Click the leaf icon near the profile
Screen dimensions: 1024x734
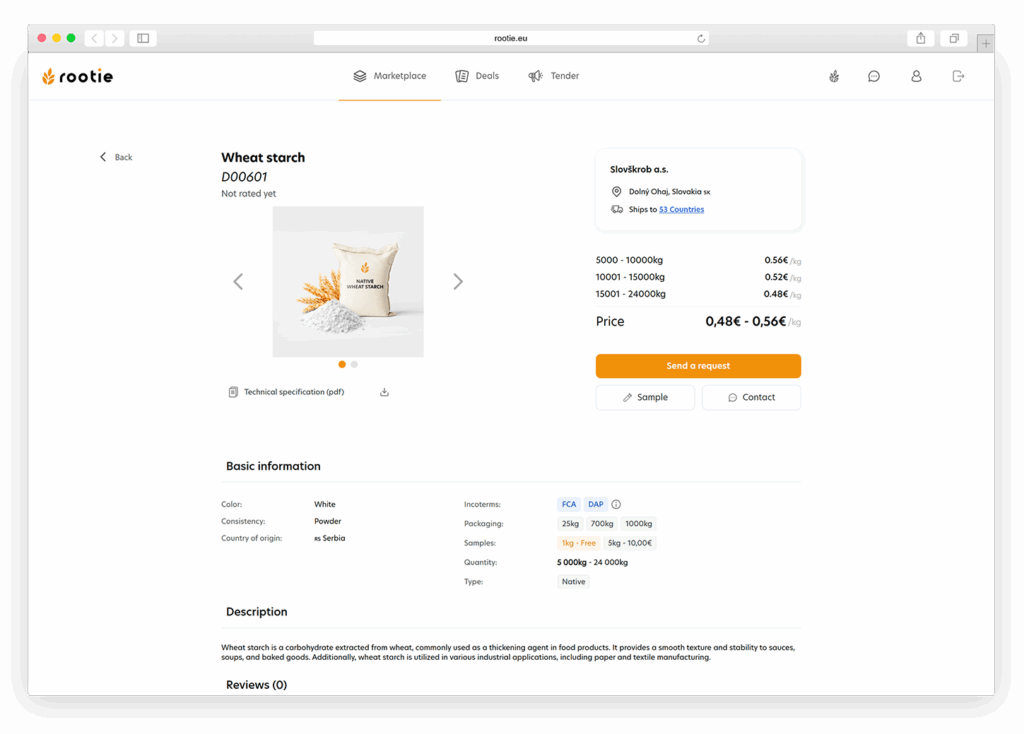(x=833, y=76)
